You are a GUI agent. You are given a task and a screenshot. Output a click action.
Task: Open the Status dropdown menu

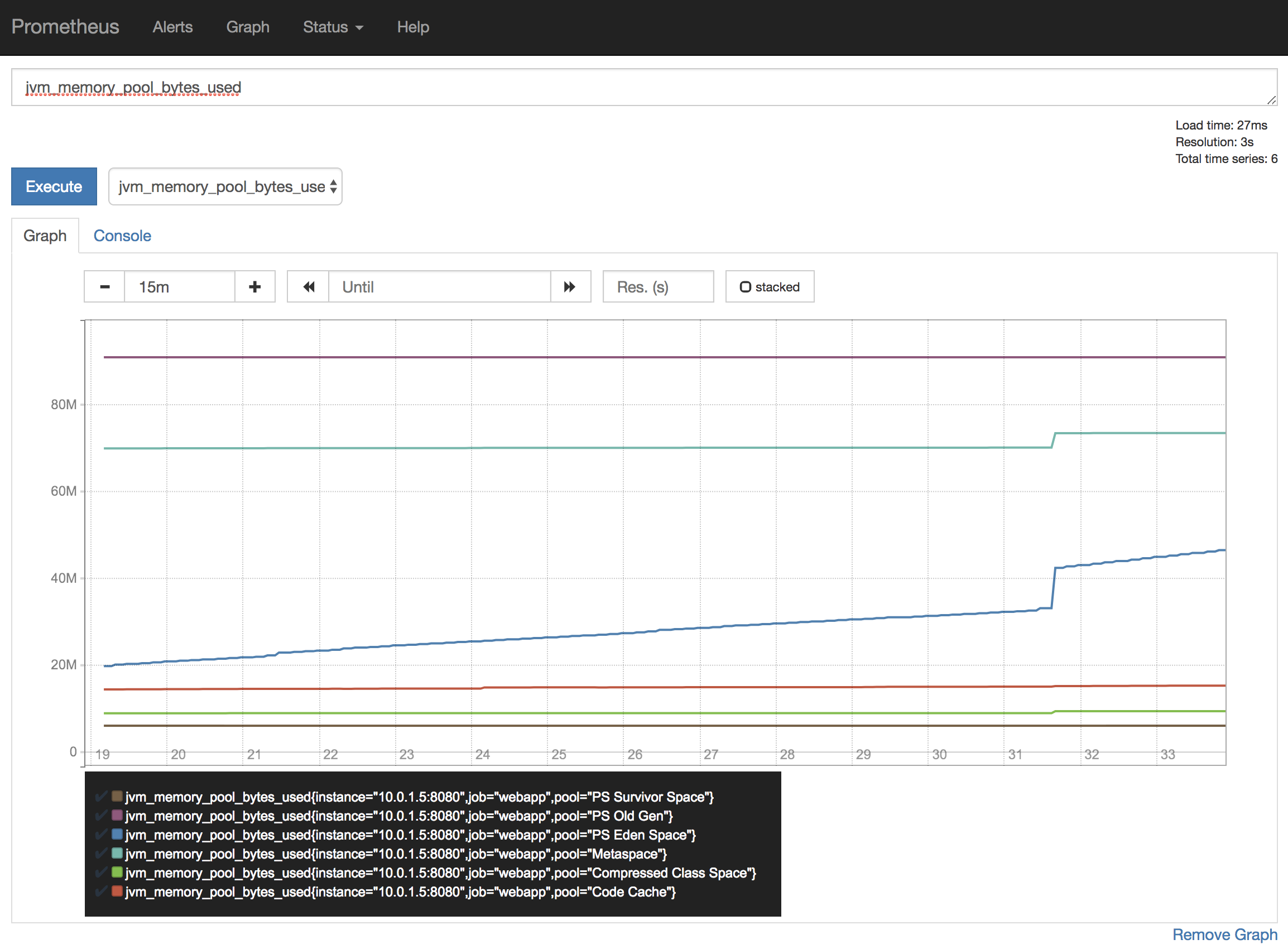coord(333,27)
